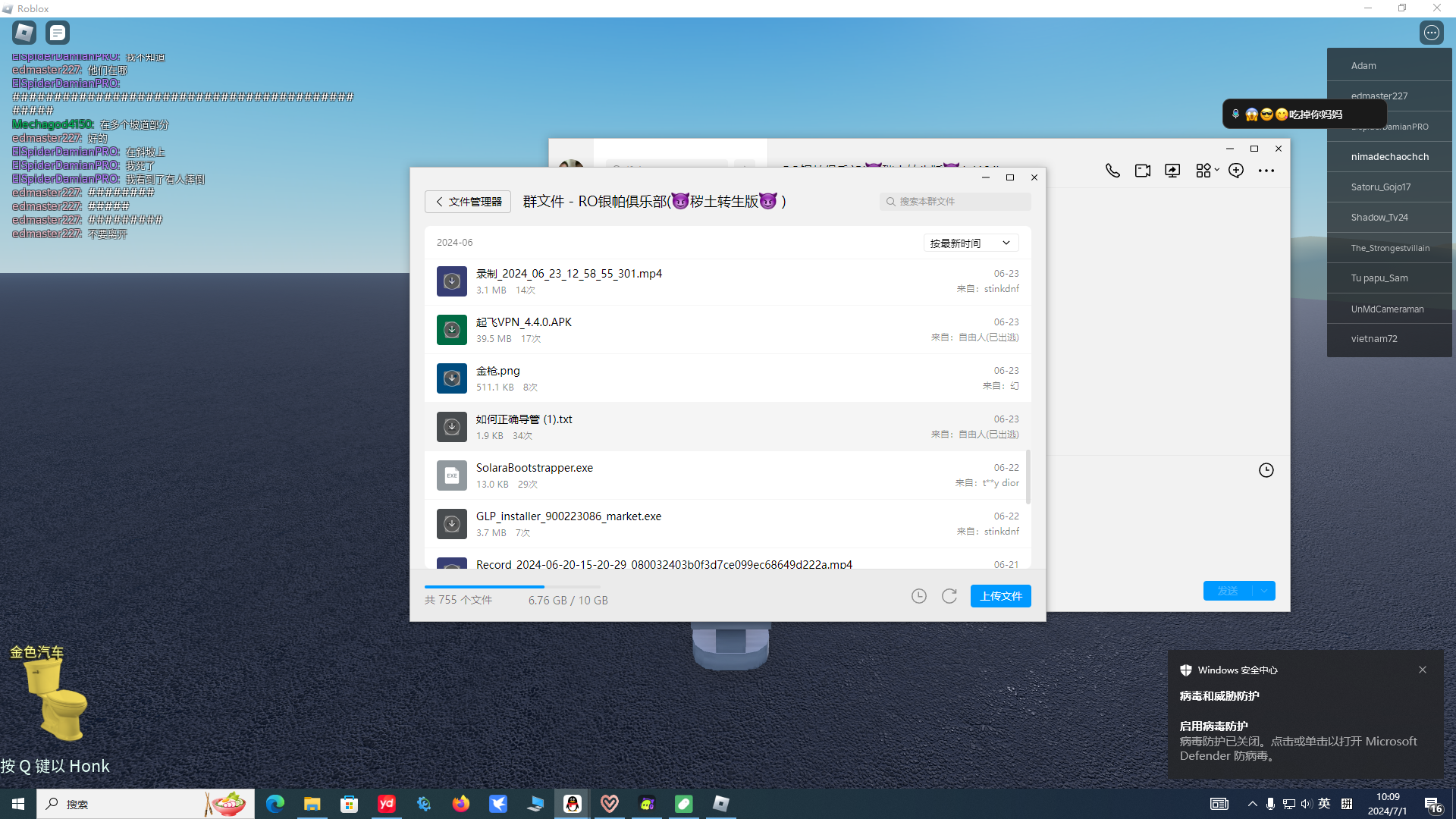This screenshot has height=819, width=1456.
Task: Open Microsoft Edge from taskbar
Action: pyautogui.click(x=275, y=804)
